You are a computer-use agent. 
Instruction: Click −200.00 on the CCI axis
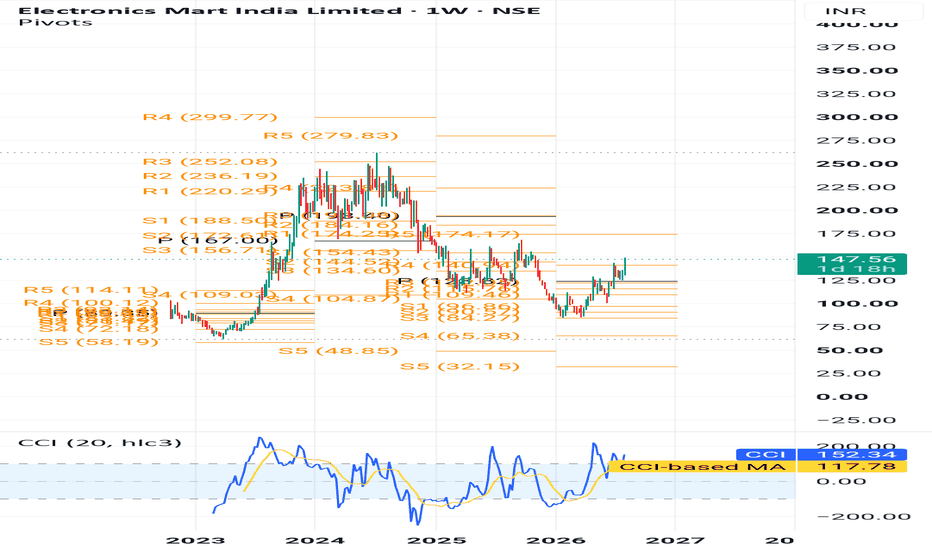(x=864, y=517)
